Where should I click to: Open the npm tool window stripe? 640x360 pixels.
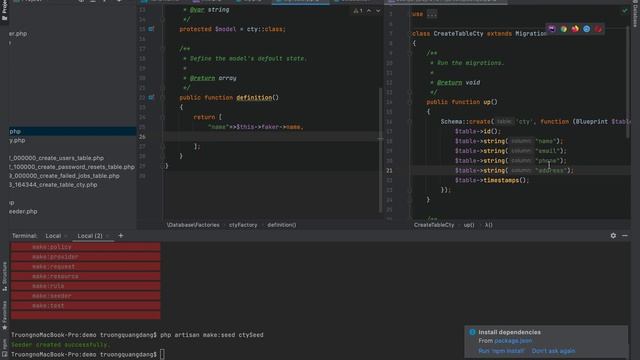coord(4,349)
